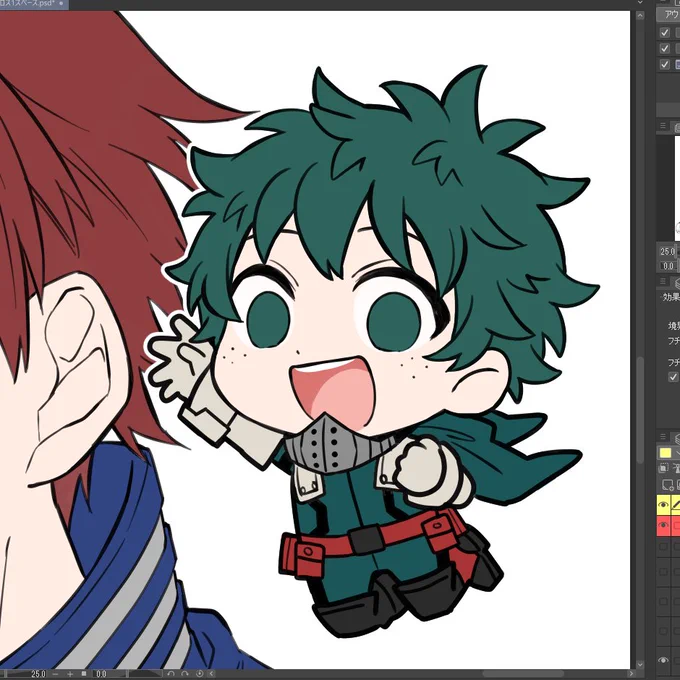Click the vertical scrollbar down arrow

point(640,664)
